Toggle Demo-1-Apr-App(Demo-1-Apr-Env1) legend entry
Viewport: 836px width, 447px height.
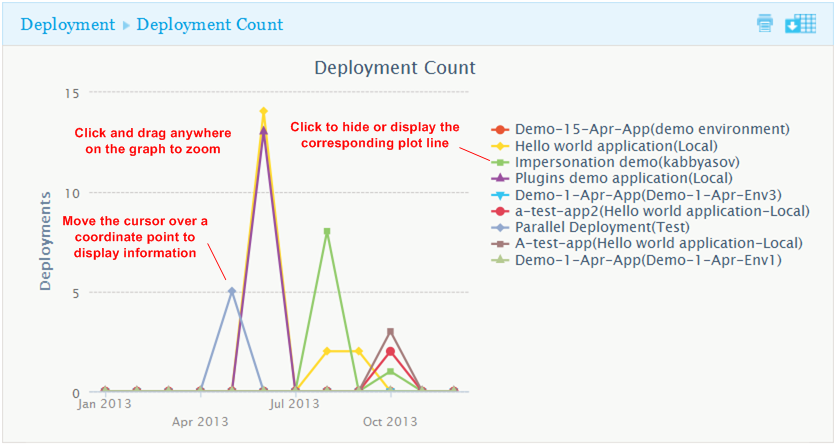click(637, 260)
